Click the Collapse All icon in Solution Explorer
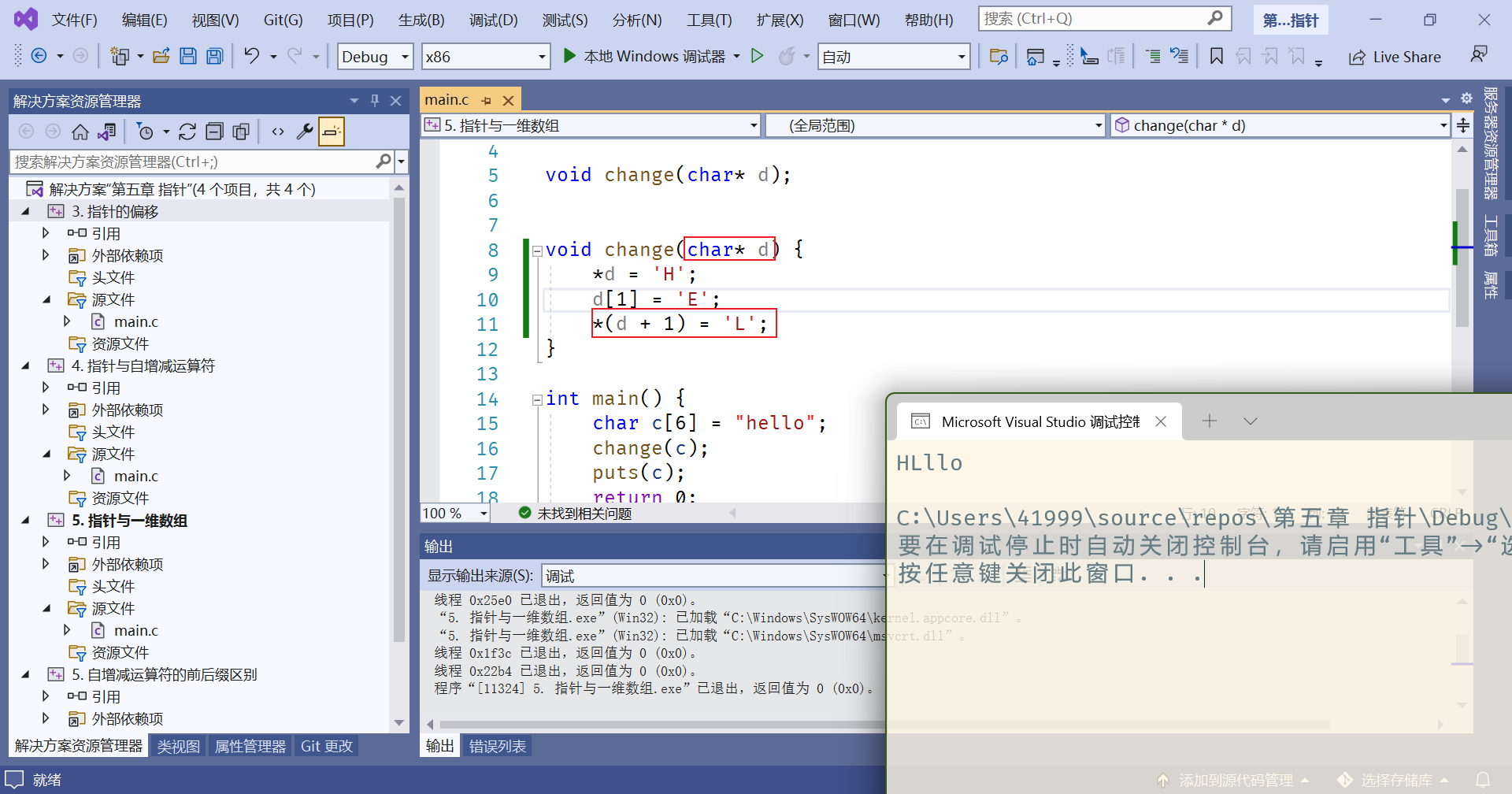Image resolution: width=1512 pixels, height=794 pixels. point(214,132)
